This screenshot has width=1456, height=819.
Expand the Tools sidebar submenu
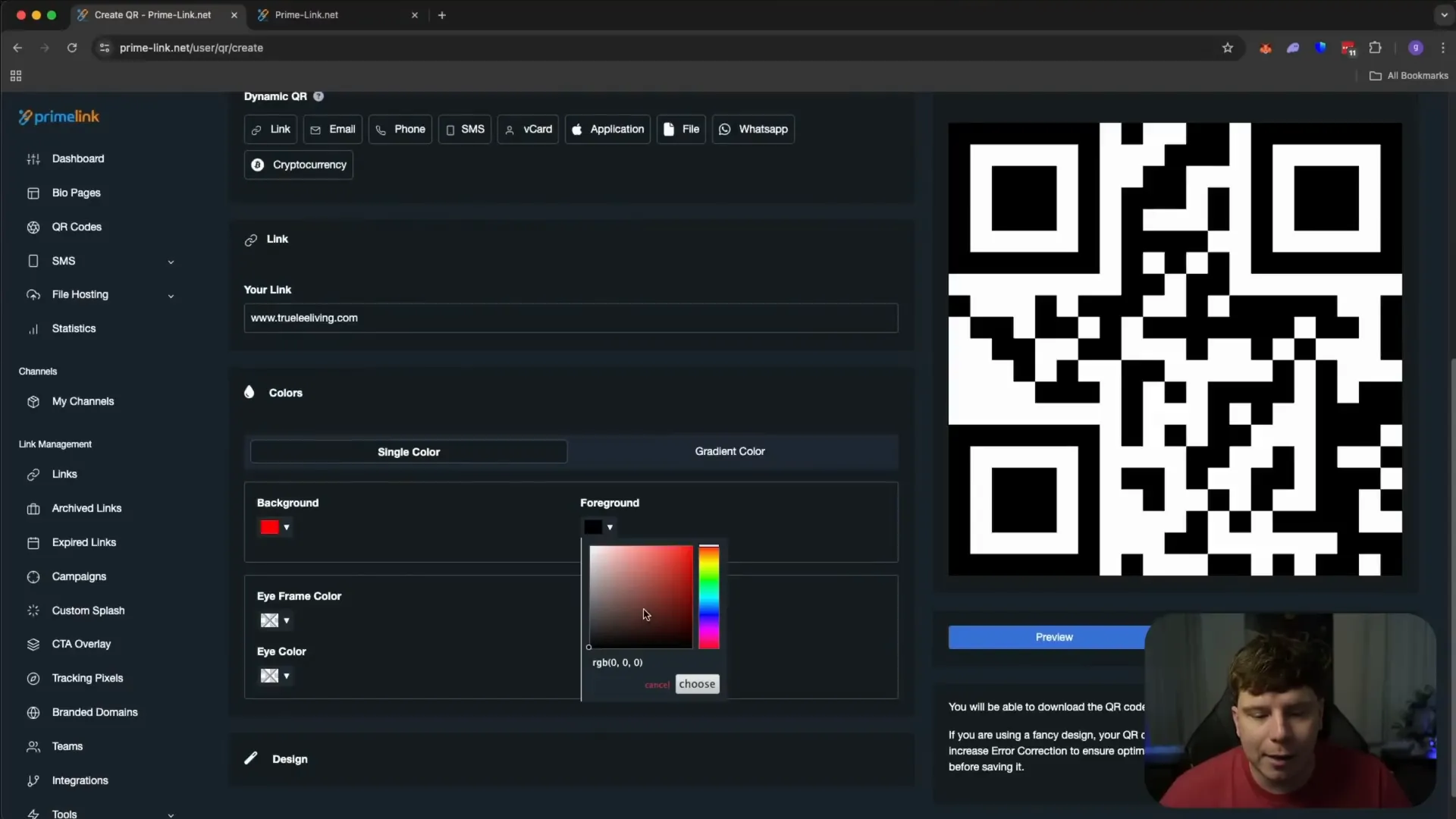coord(171,814)
